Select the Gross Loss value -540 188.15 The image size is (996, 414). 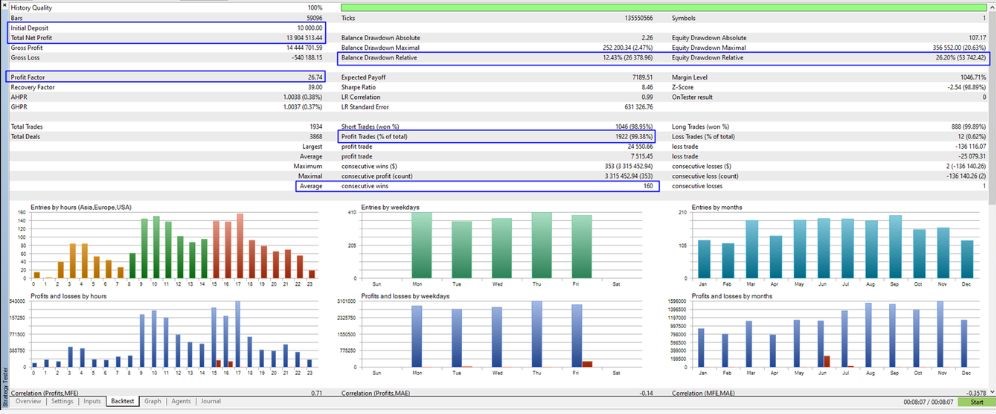pos(306,58)
